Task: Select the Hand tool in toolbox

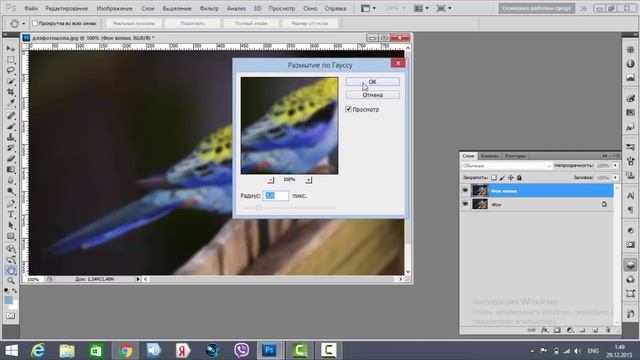Action: 11,270
